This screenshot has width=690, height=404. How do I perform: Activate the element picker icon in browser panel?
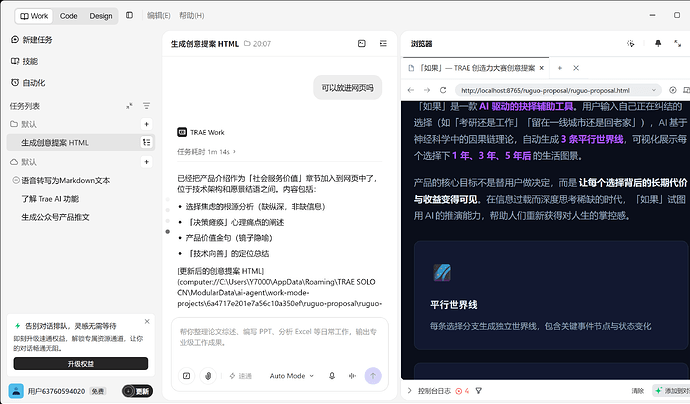pyautogui.click(x=631, y=43)
